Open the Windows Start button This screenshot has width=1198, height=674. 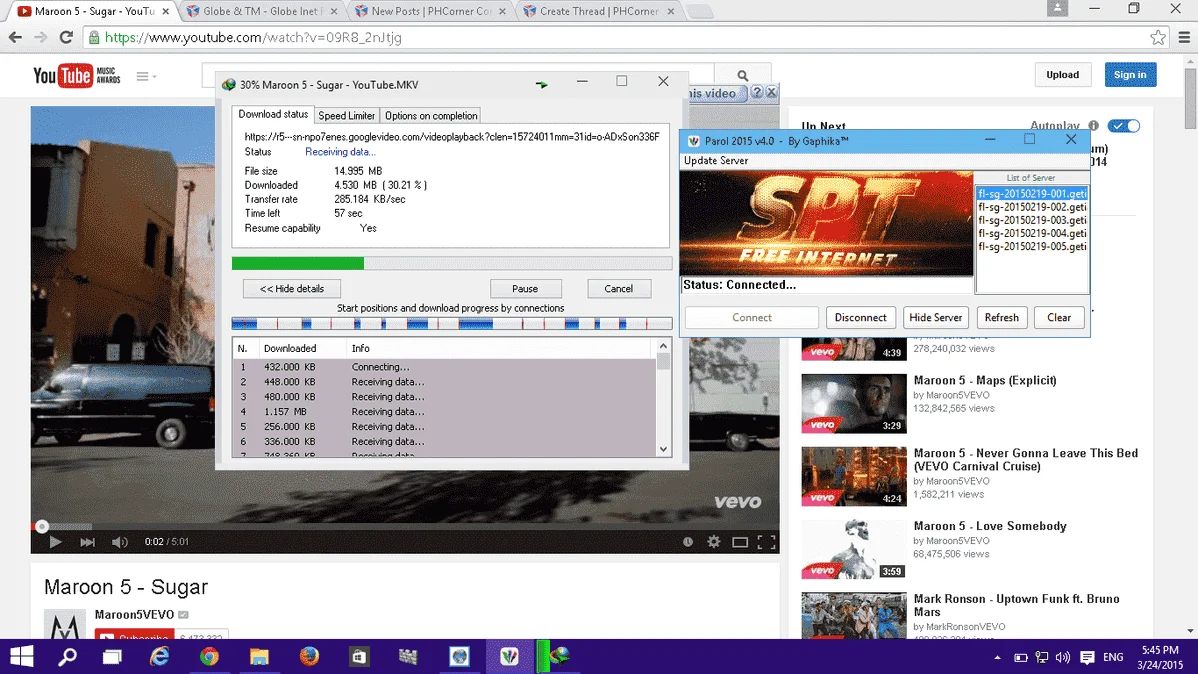click(x=21, y=656)
